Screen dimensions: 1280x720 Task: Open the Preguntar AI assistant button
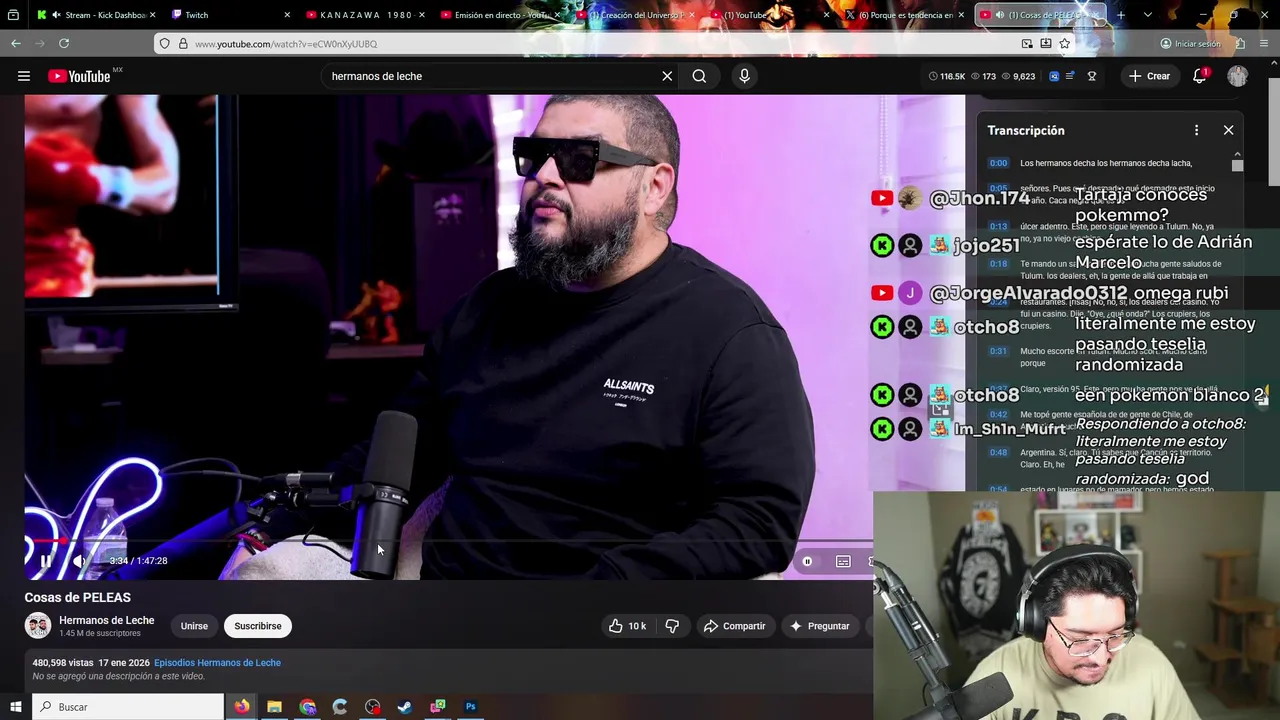[x=820, y=626]
